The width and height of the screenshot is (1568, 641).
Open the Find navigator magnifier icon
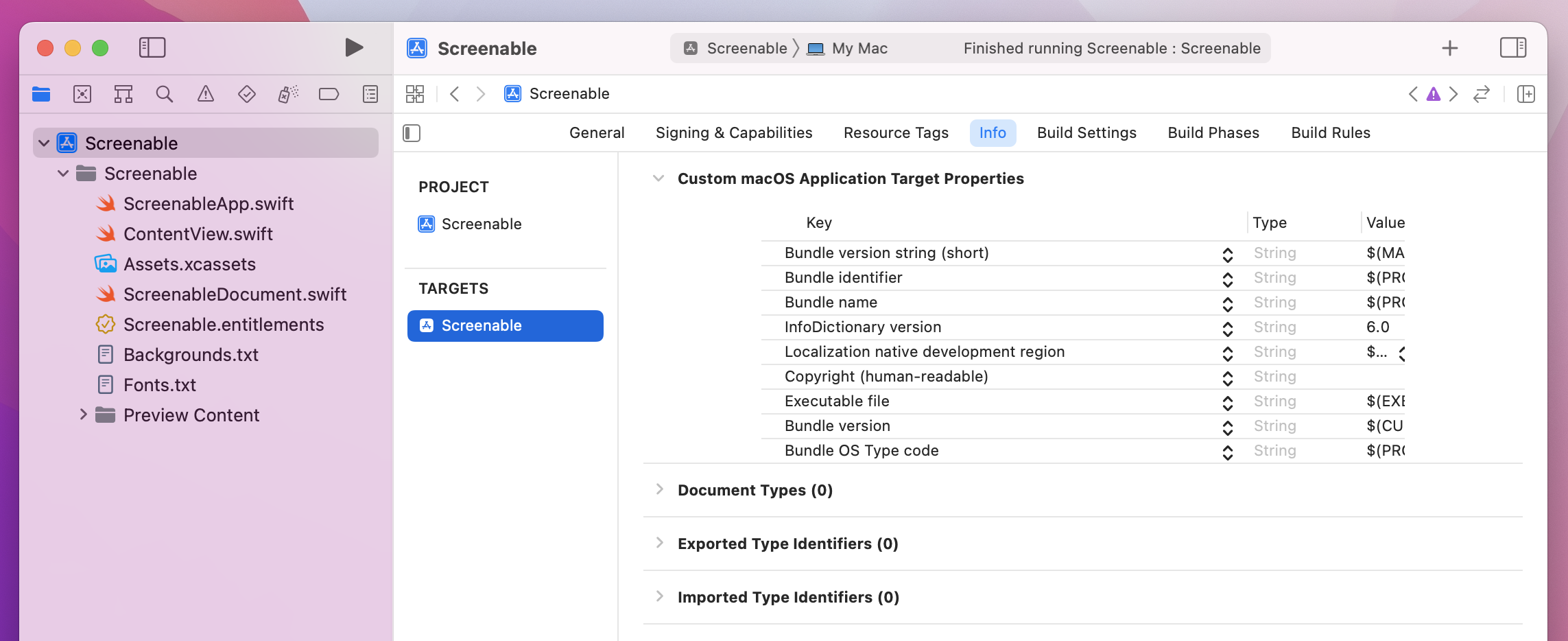point(164,94)
